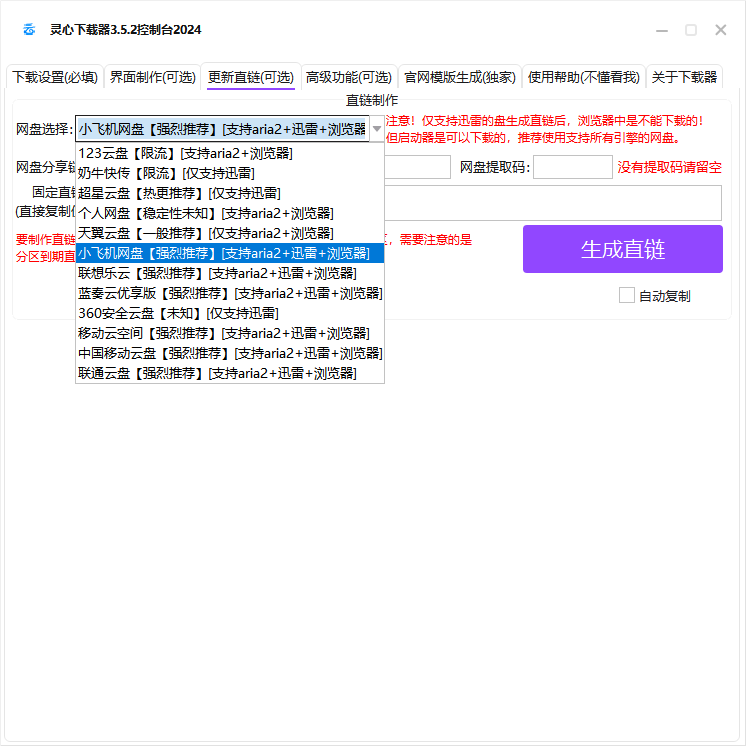Click the 灵心下载器 app icon in title bar
746x746 pixels.
point(29,29)
